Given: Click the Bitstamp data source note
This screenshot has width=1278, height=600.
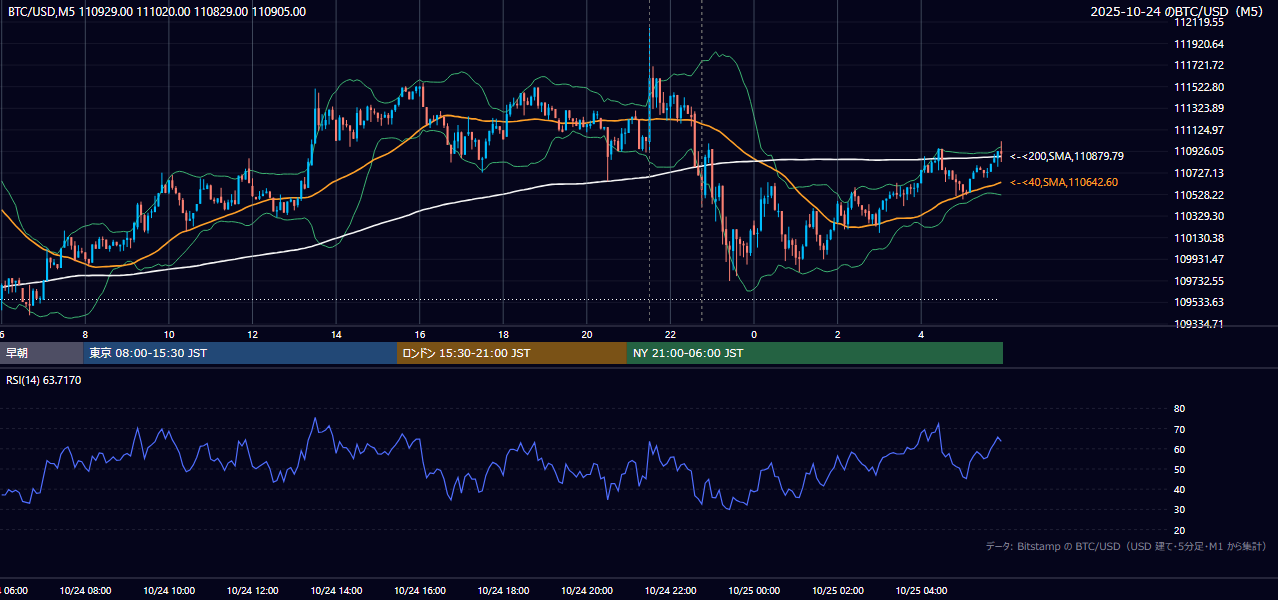Looking at the screenshot, I should coord(1126,546).
